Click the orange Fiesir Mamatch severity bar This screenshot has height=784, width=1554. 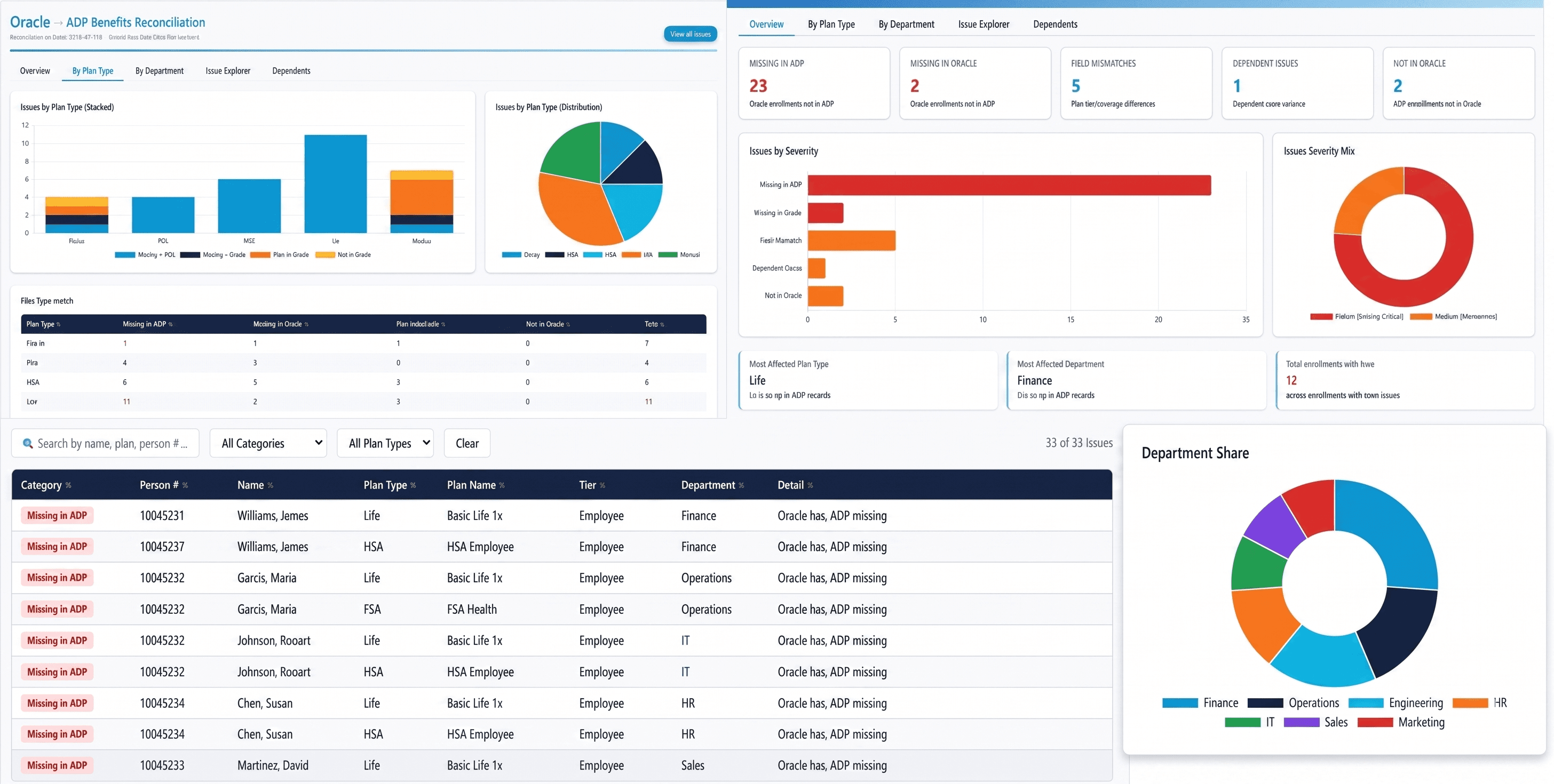tap(852, 241)
